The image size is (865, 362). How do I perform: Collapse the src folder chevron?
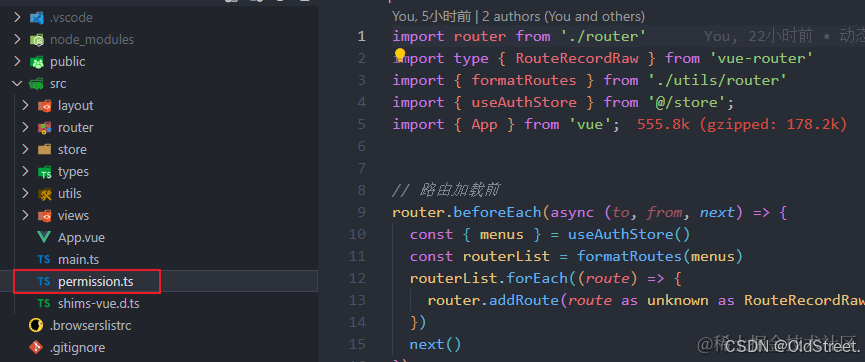point(17,84)
